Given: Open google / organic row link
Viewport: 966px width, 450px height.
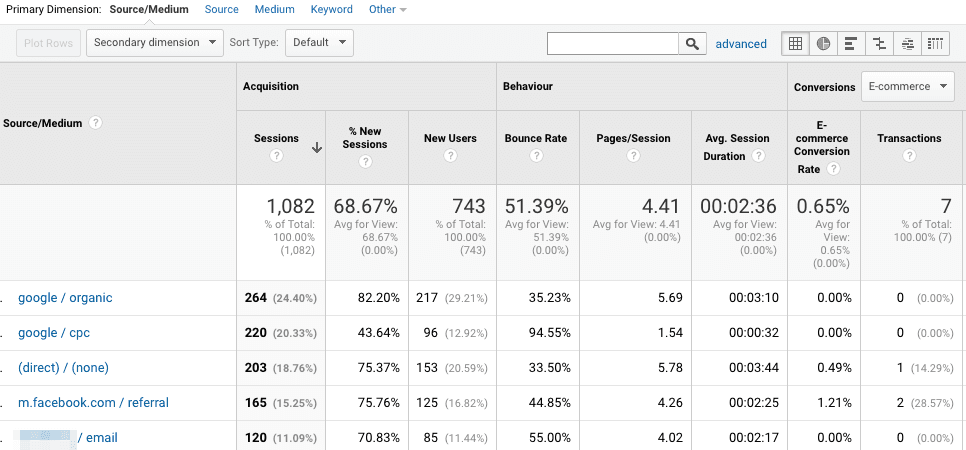Looking at the screenshot, I should [65, 298].
